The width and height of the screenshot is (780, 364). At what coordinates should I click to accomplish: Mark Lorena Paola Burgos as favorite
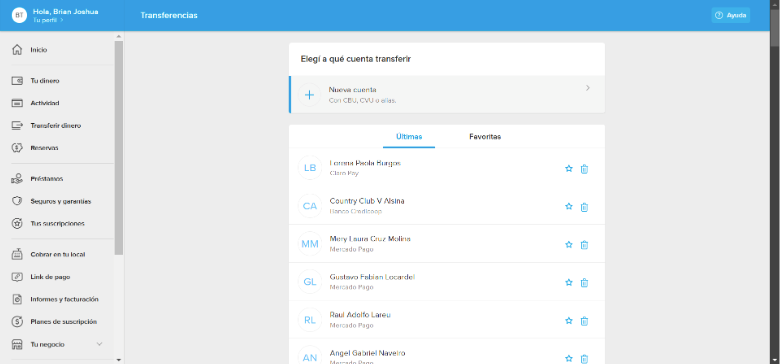coord(569,169)
